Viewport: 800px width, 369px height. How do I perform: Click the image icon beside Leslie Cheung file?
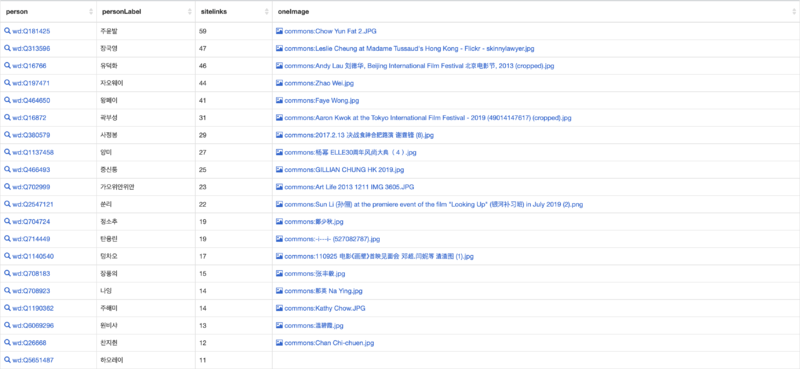pyautogui.click(x=279, y=48)
